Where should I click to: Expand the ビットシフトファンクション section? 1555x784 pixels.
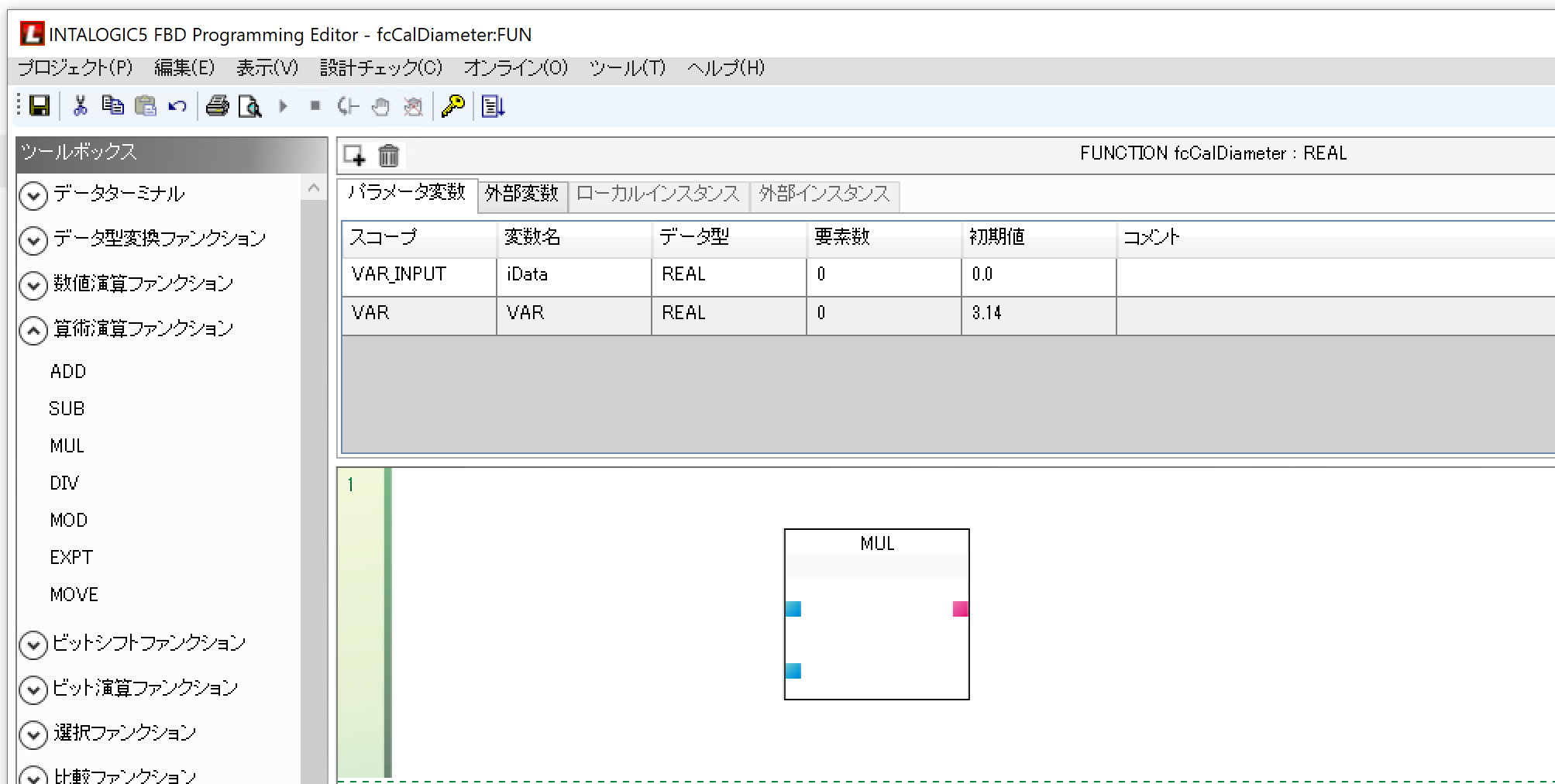tap(33, 645)
